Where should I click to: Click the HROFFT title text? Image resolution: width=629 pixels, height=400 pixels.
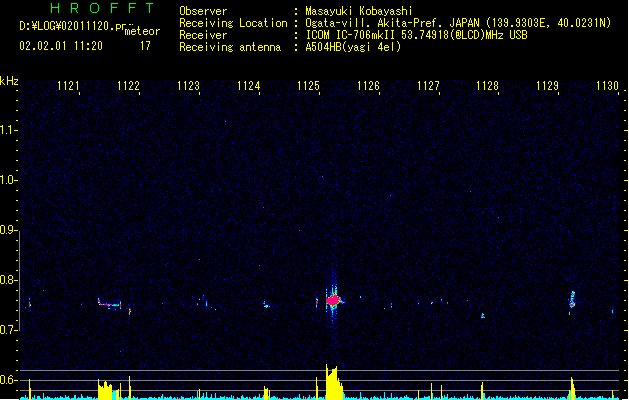pos(102,8)
